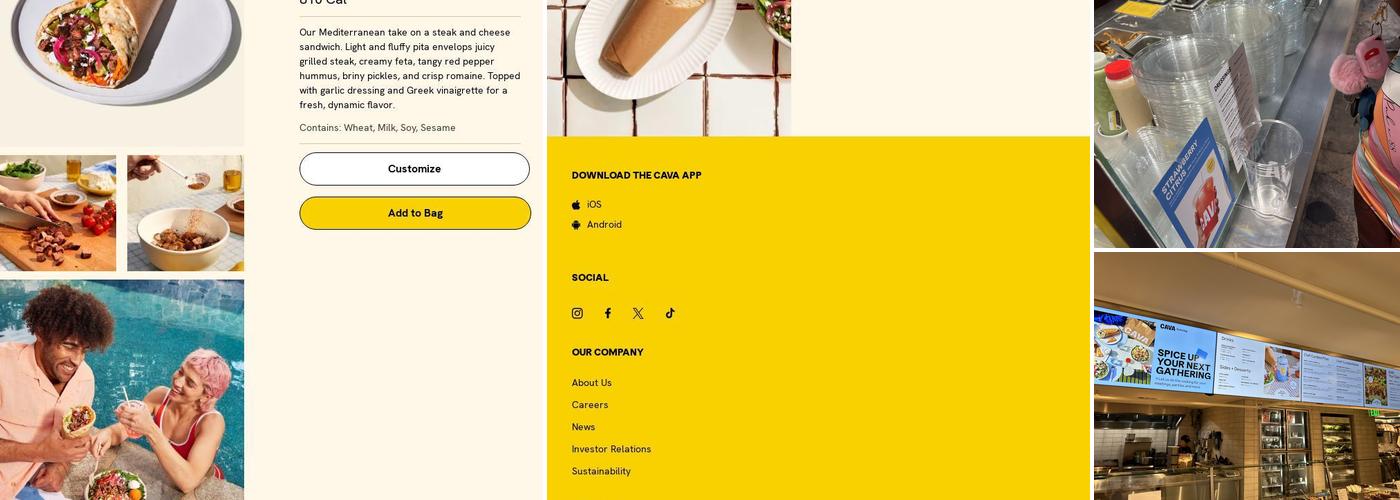Open the Strawberry Citrus cups photo
This screenshot has width=1400, height=500.
click(x=1247, y=124)
